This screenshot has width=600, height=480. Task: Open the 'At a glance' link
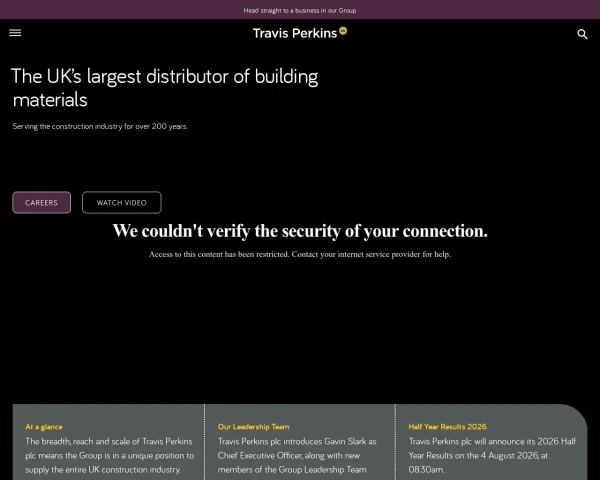(44, 427)
